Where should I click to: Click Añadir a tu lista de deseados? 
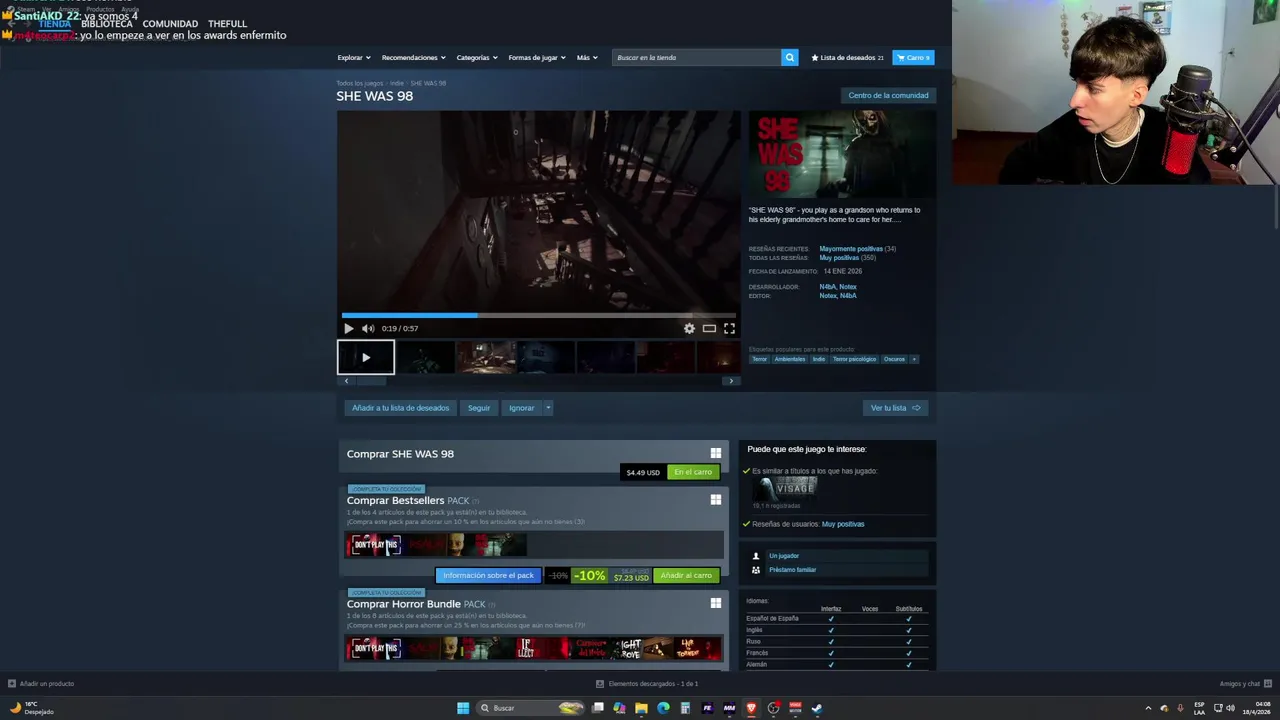[x=400, y=408]
